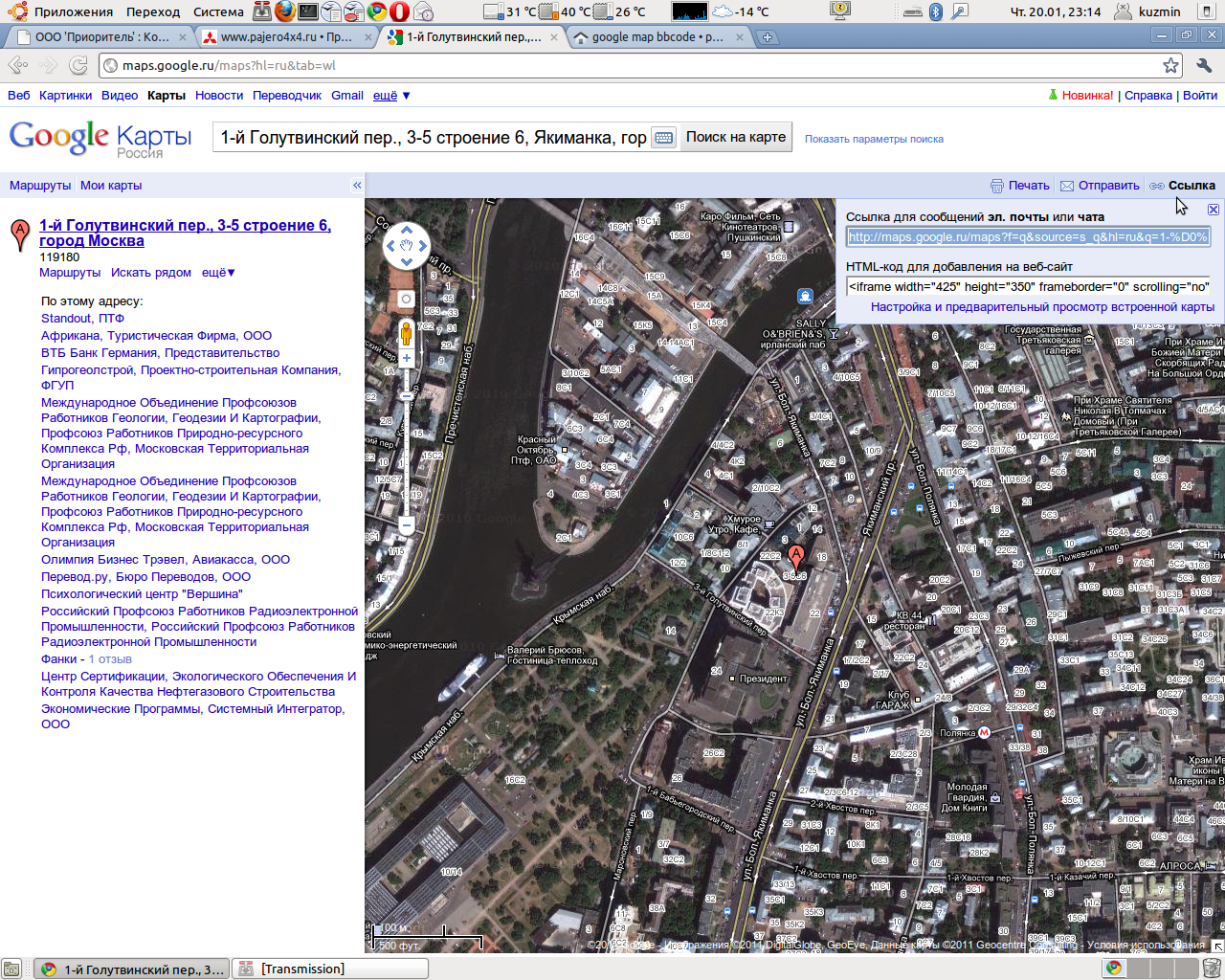Open the 'Печать' print link

(1028, 186)
